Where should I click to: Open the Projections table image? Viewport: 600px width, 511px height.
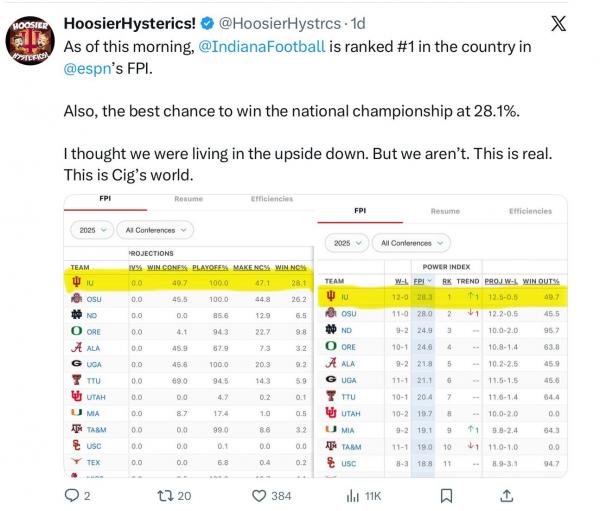(190, 350)
